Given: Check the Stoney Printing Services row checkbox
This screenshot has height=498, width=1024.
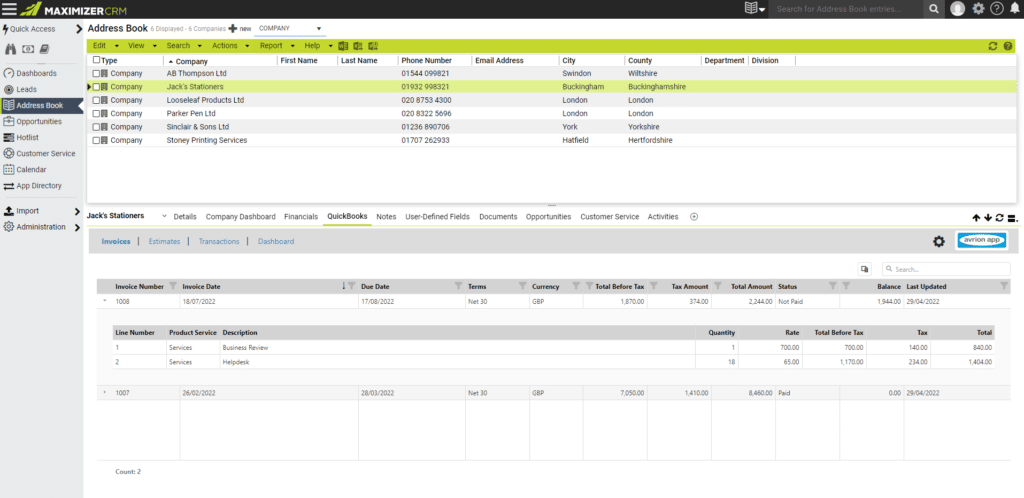Looking at the screenshot, I should click(96, 140).
